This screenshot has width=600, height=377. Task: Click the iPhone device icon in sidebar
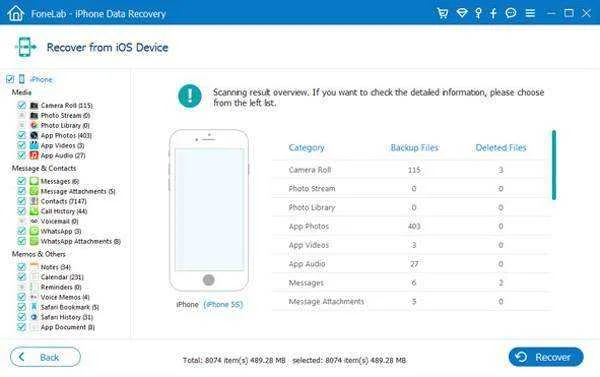[x=22, y=79]
